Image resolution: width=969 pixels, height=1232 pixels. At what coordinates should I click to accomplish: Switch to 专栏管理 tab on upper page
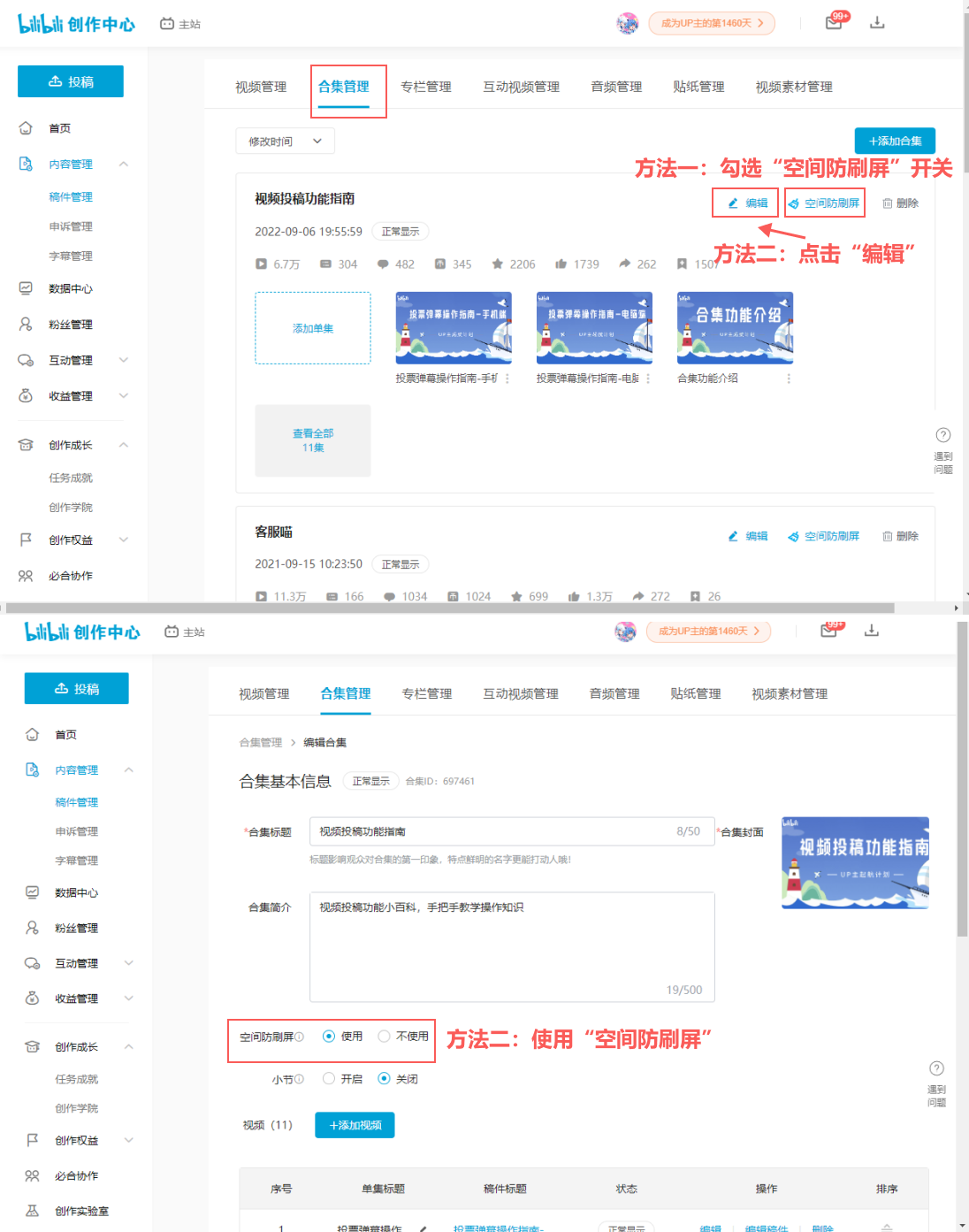coord(426,87)
